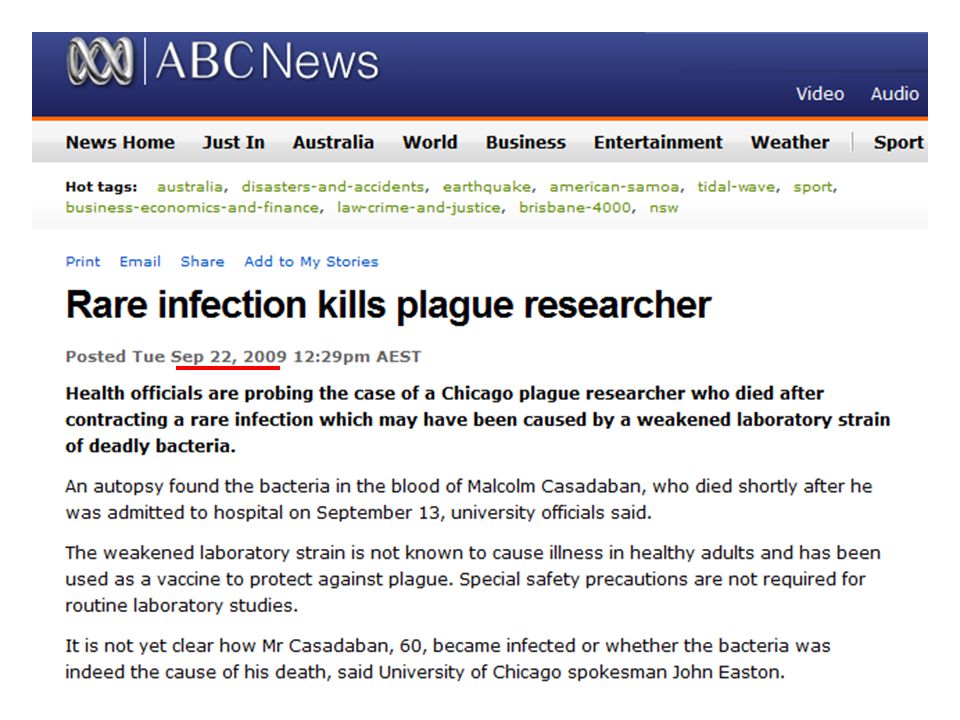This screenshot has width=960, height=720.
Task: Click the headline 'Rare infection kills plague researcher'
Action: [x=388, y=305]
